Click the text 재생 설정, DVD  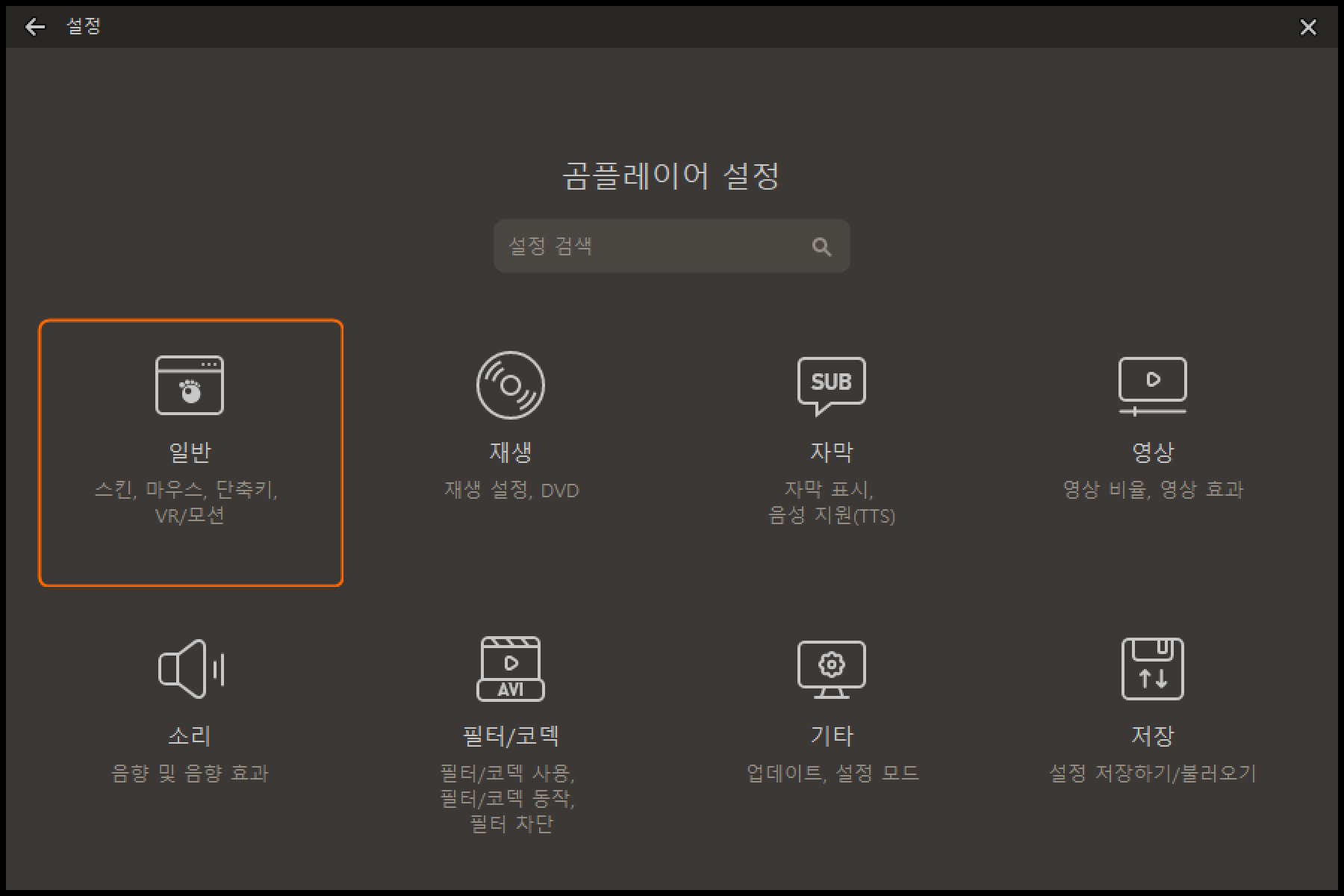[511, 490]
